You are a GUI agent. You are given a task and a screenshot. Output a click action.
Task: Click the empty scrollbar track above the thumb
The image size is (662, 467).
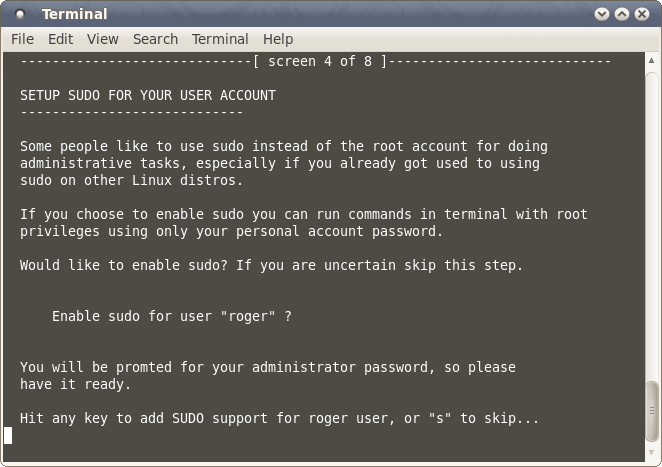(653, 220)
